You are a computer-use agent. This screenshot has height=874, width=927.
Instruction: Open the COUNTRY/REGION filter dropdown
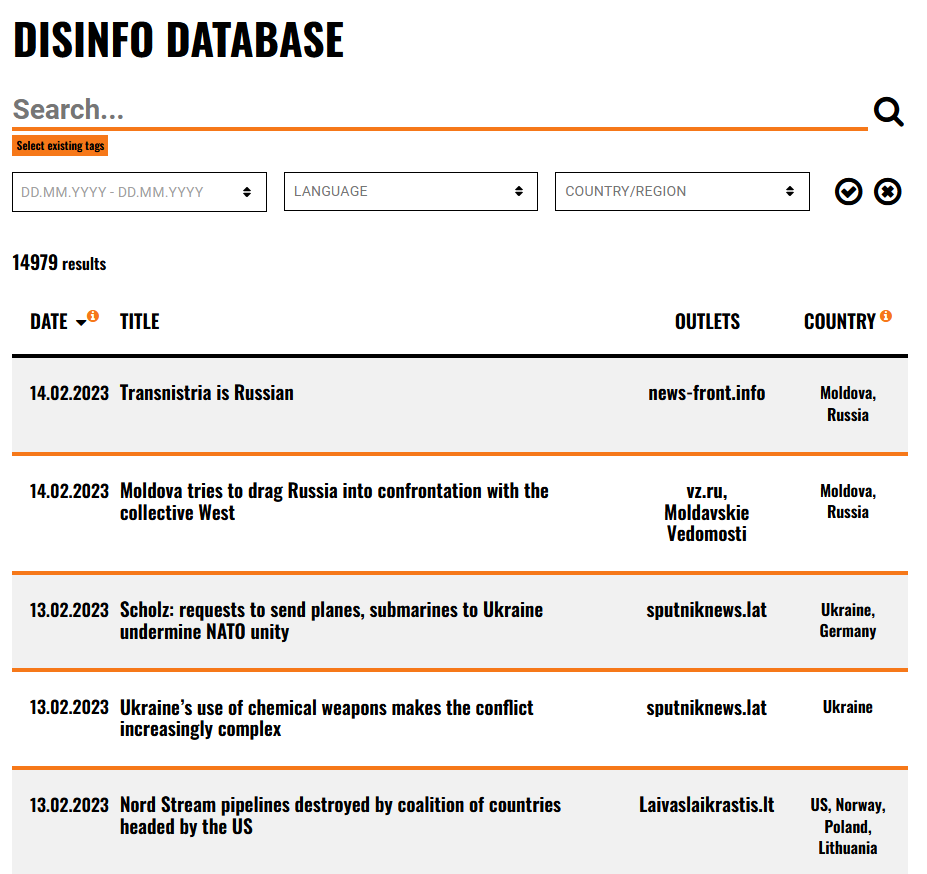(681, 192)
